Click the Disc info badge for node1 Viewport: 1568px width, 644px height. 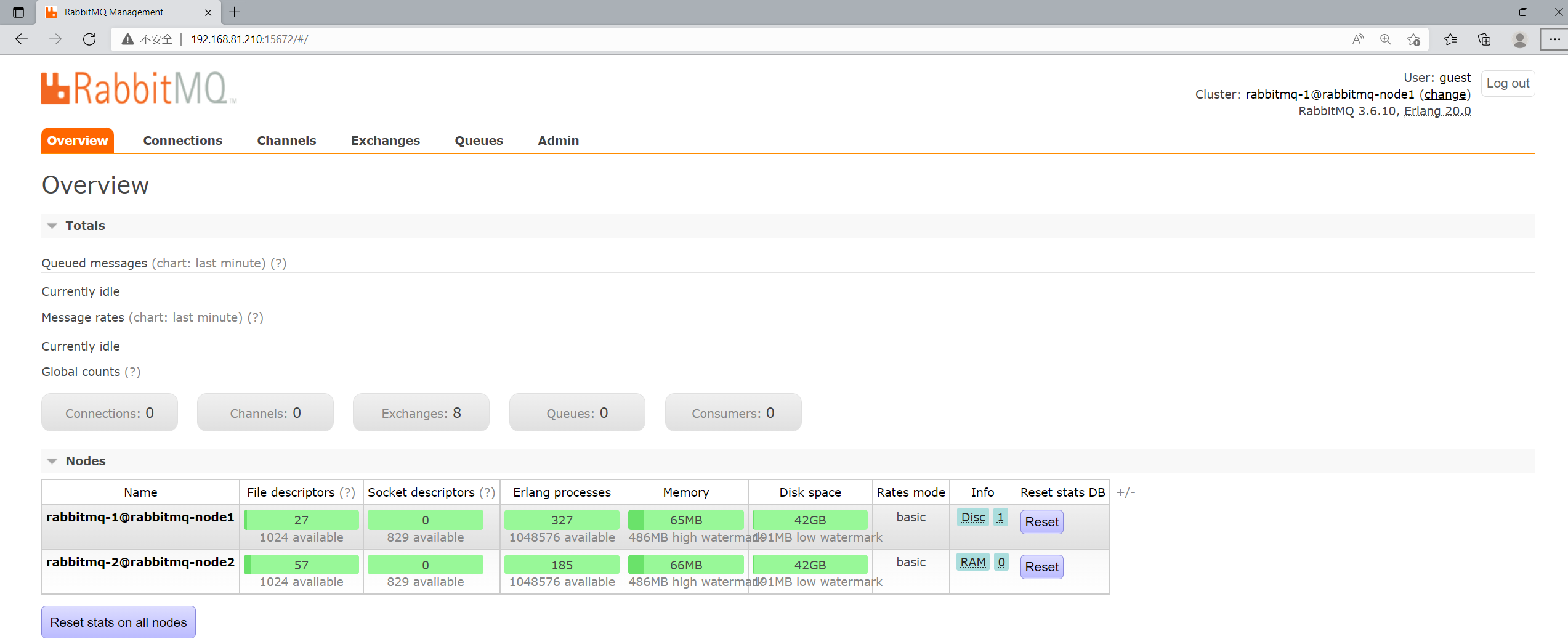pyautogui.click(x=973, y=517)
